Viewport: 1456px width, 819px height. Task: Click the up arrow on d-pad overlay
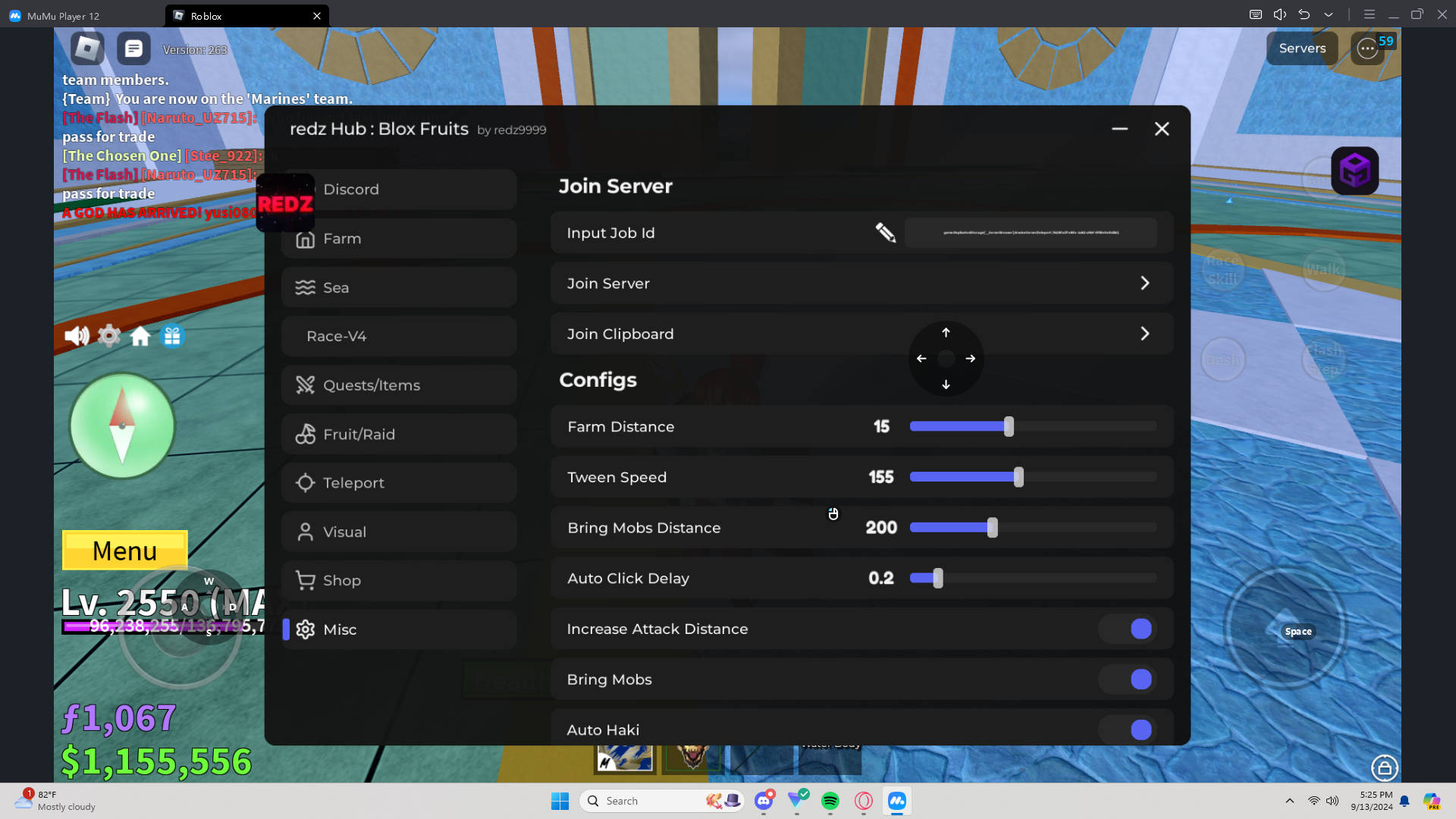coord(946,332)
